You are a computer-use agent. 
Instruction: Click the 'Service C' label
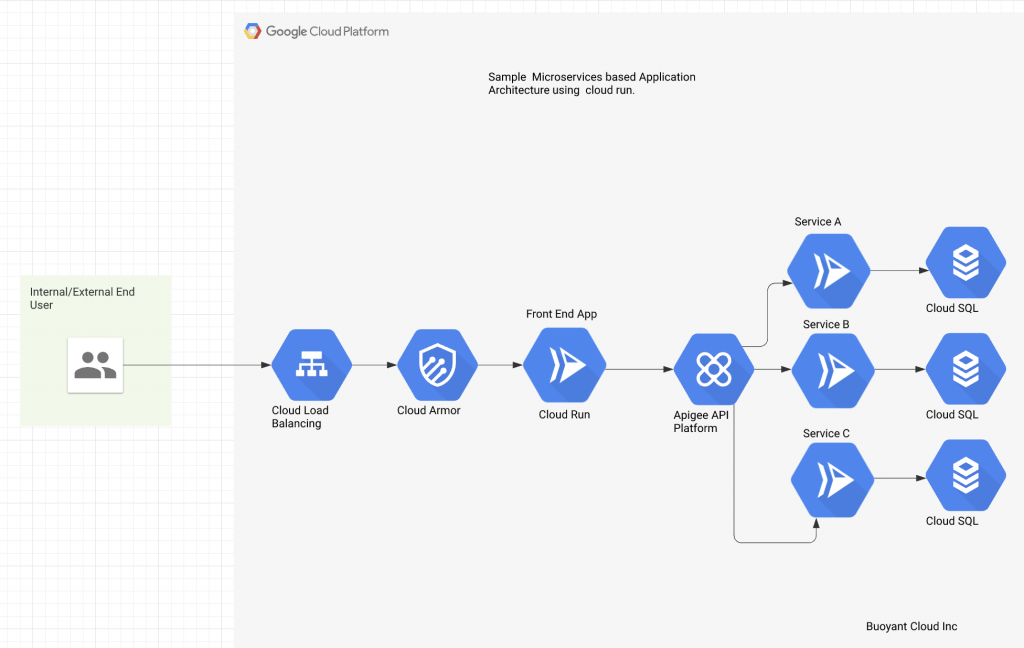(826, 434)
